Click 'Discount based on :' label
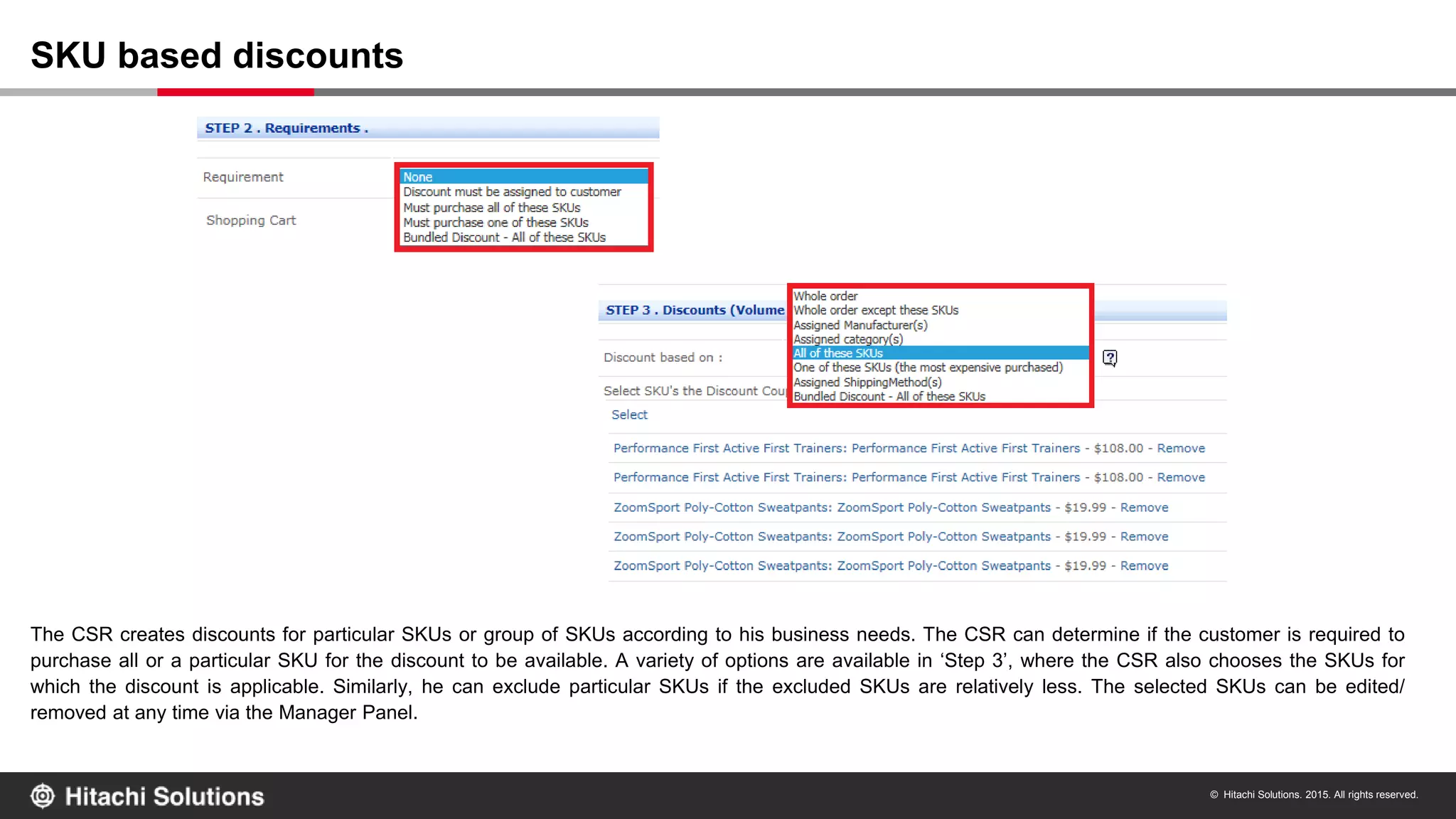Screen dimensions: 1456x819 coord(663,358)
